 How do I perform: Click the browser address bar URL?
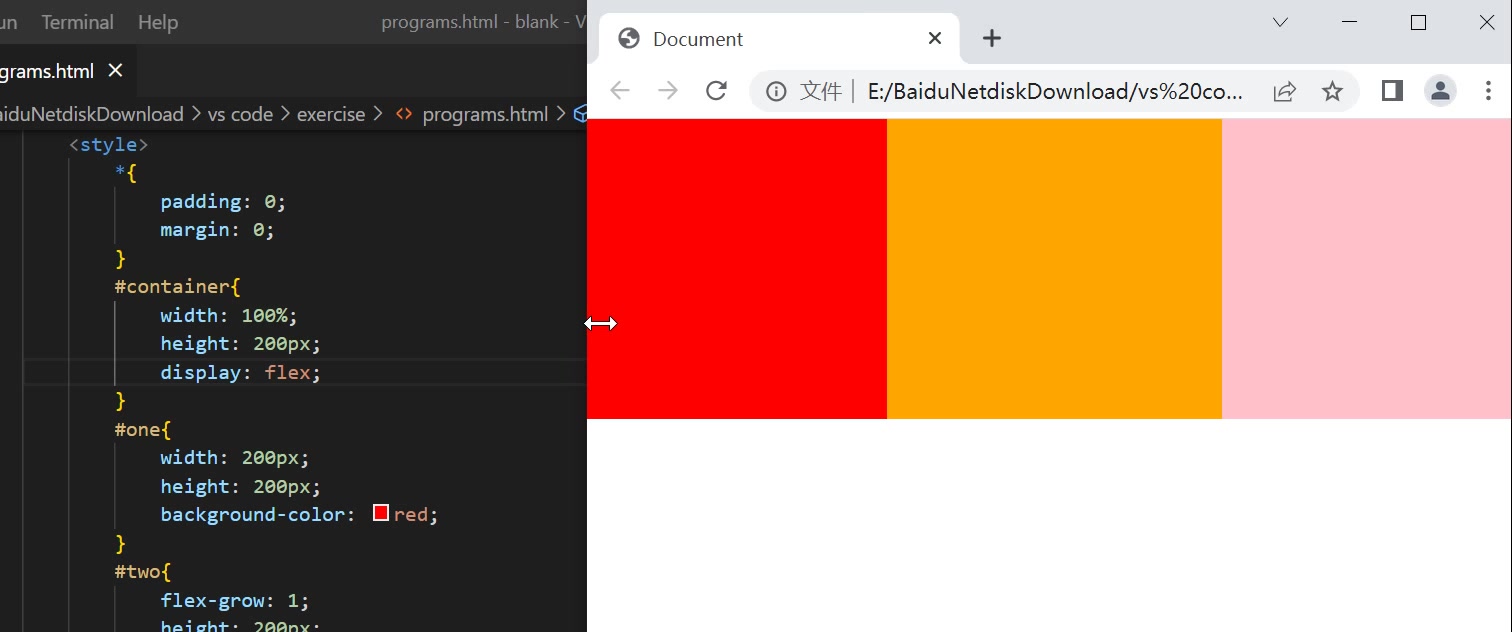1055,92
